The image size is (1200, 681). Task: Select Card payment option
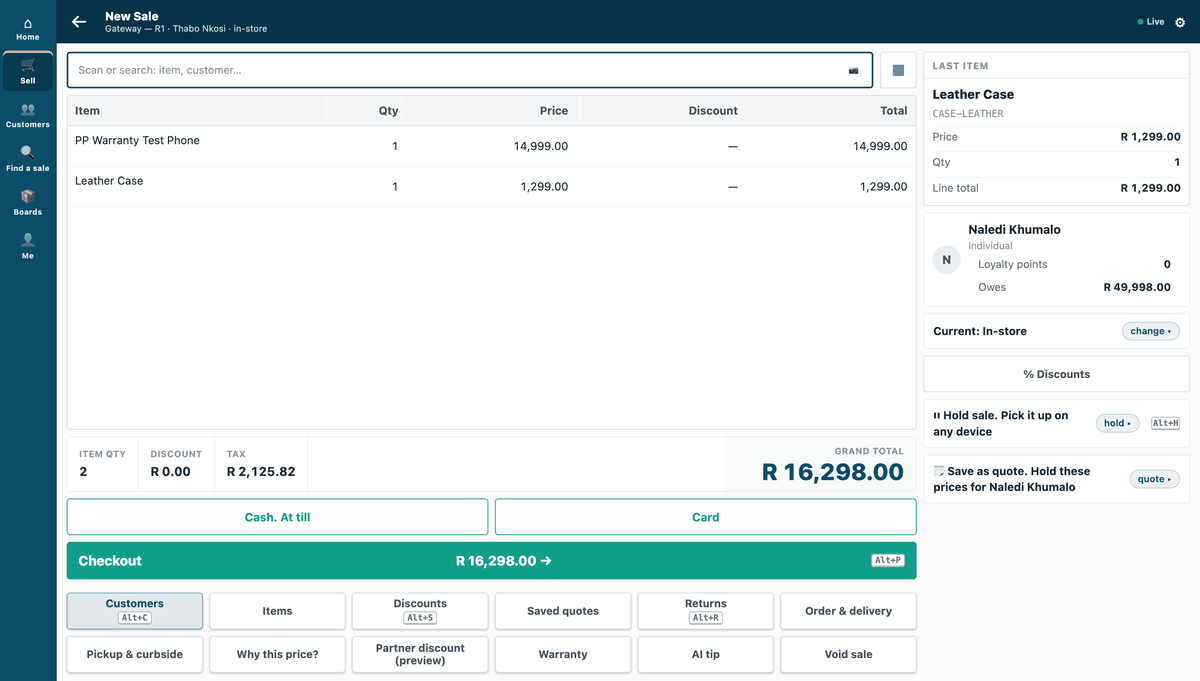[706, 517]
